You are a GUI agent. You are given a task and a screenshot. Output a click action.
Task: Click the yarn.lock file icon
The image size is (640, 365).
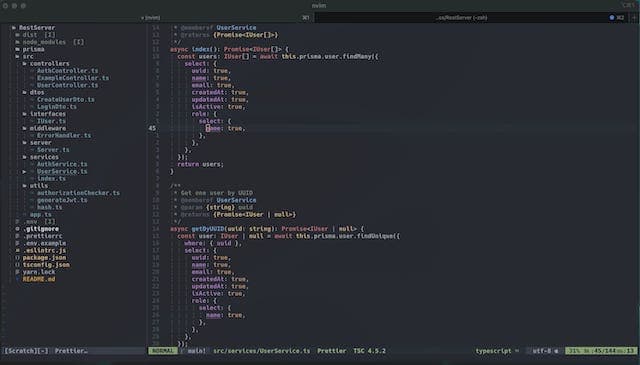pyautogui.click(x=18, y=272)
